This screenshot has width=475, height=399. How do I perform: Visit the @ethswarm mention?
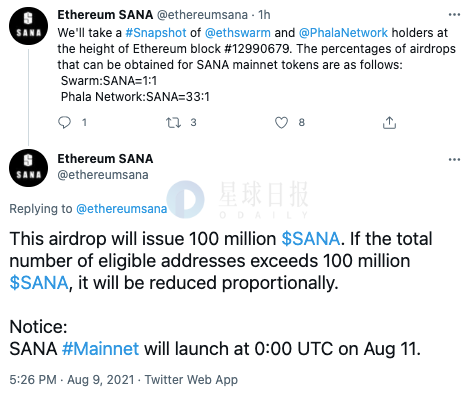pos(238,33)
